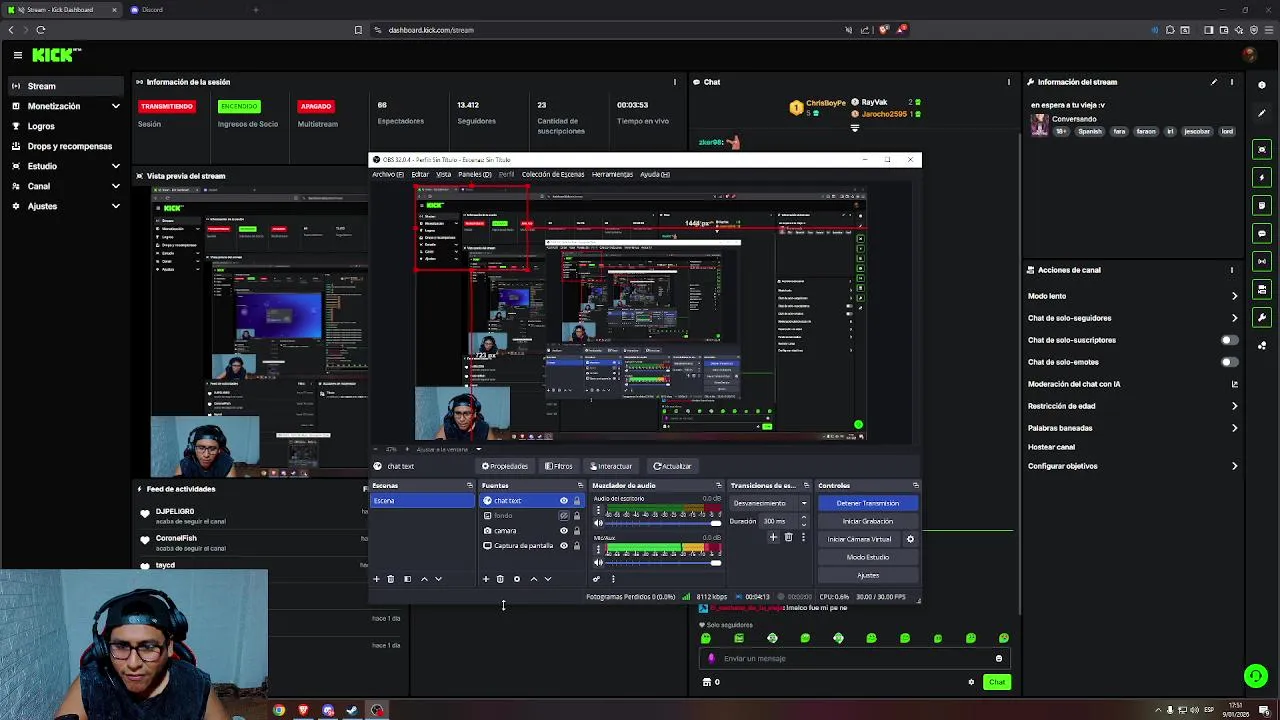Viewport: 1280px width, 720px height.
Task: Click the lightning bolt icon in right sidebar
Action: pos(1262,177)
